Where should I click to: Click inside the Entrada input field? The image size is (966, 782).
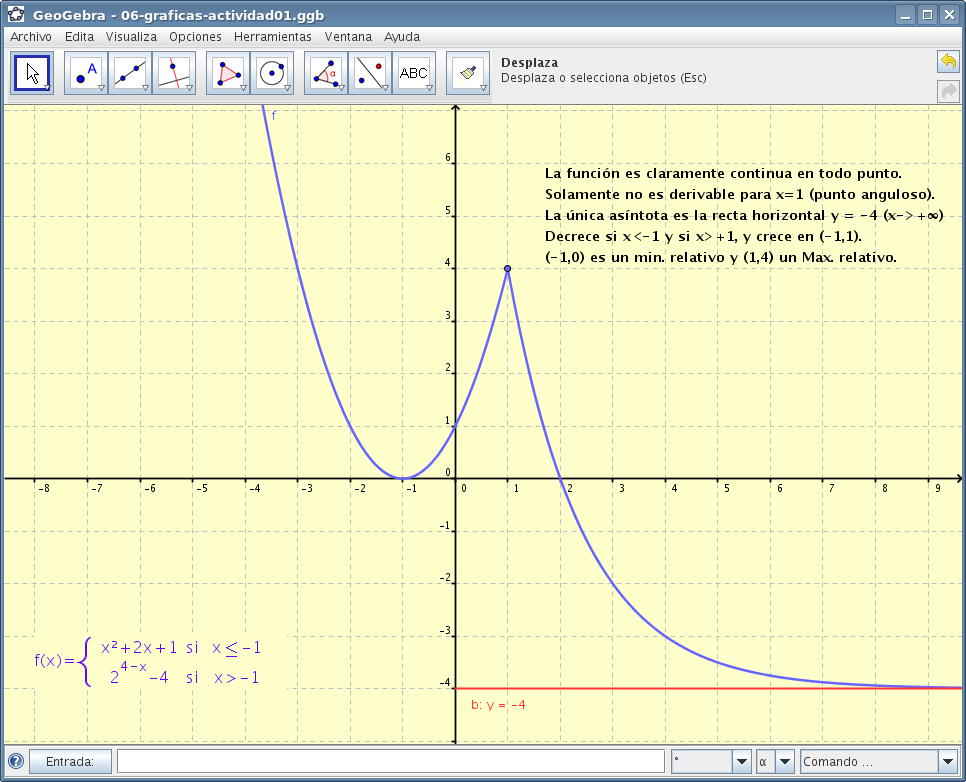coord(391,762)
